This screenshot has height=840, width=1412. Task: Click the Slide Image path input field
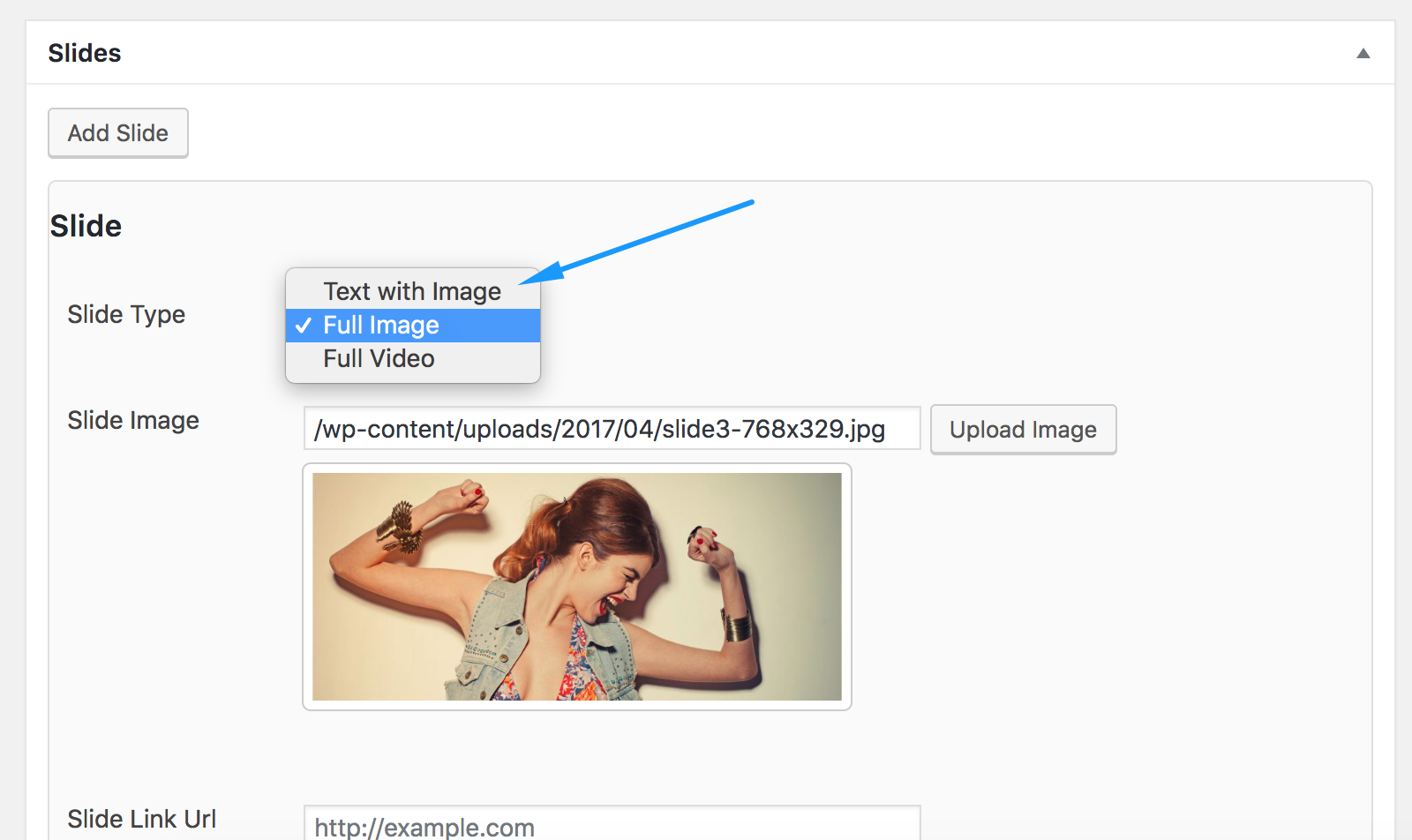612,429
